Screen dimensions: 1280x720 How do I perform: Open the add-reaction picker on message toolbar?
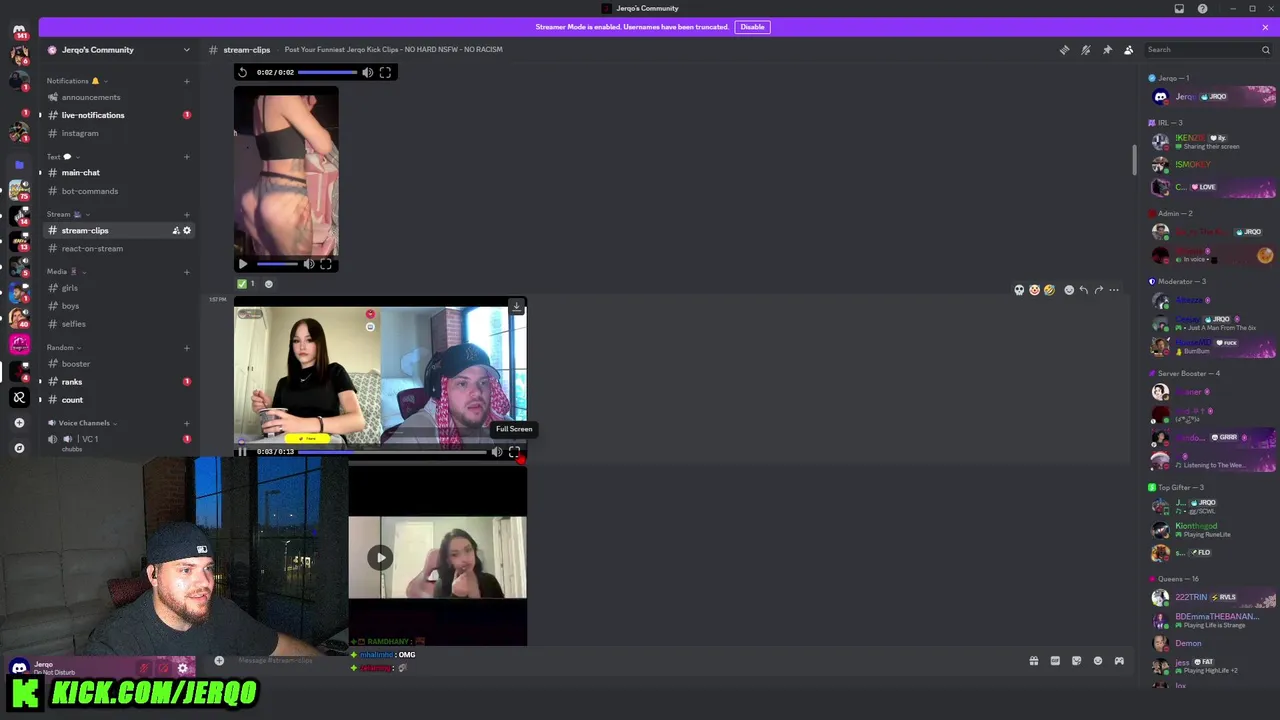click(1069, 290)
